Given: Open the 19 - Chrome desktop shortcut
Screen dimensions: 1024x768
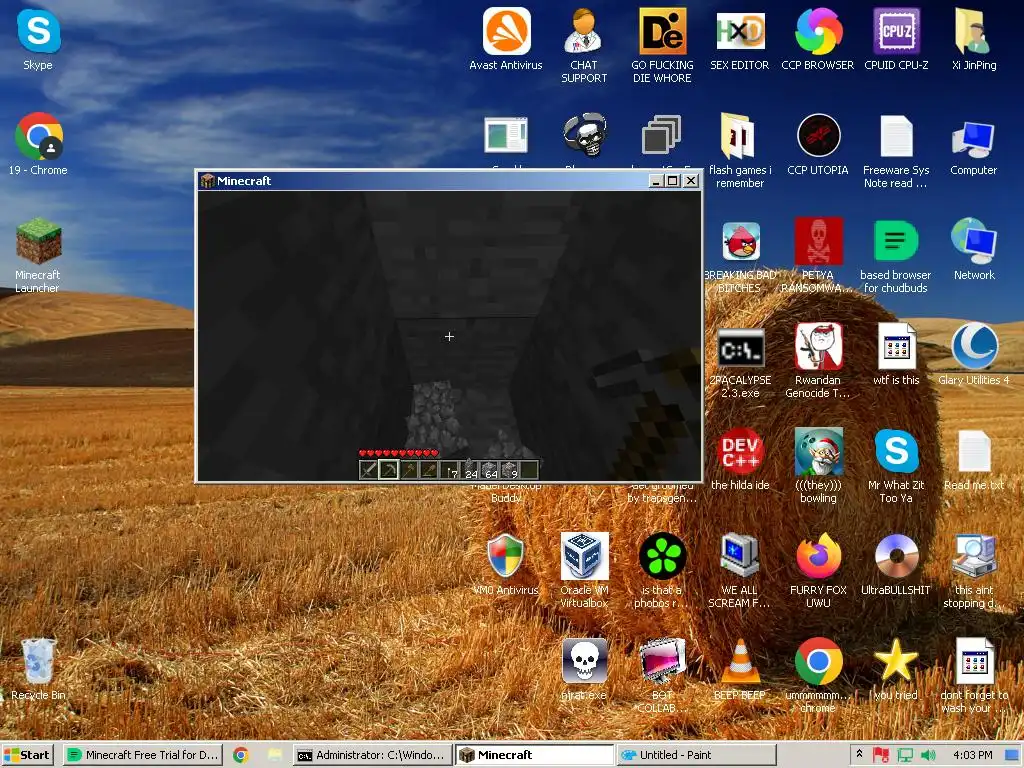Looking at the screenshot, I should tap(38, 144).
